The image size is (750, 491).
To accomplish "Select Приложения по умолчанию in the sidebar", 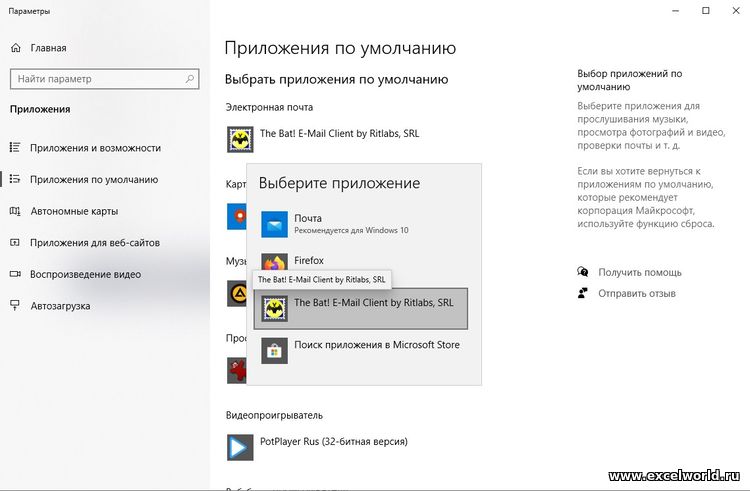I will tap(94, 179).
